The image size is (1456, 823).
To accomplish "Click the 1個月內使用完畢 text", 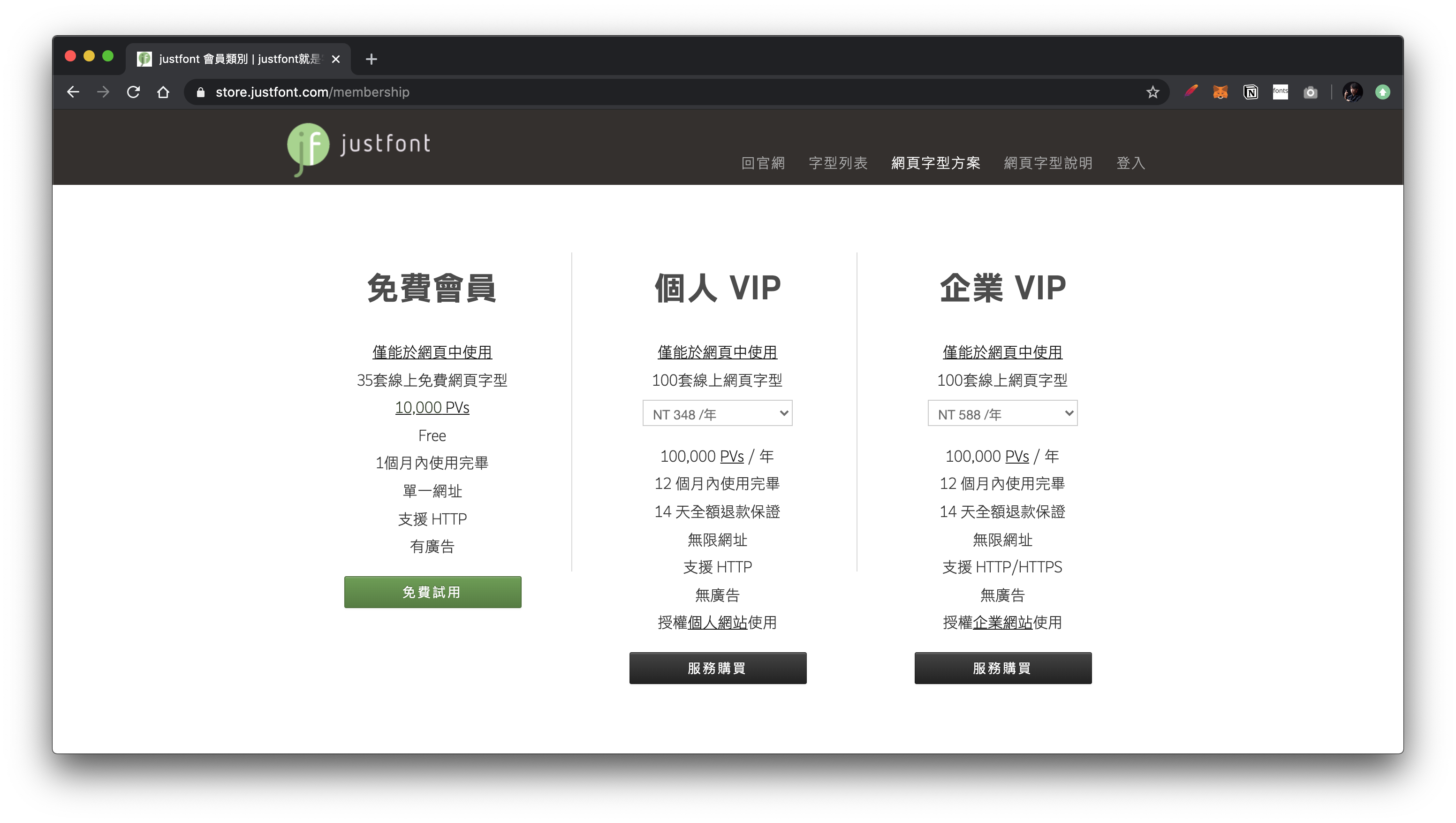I will point(432,463).
